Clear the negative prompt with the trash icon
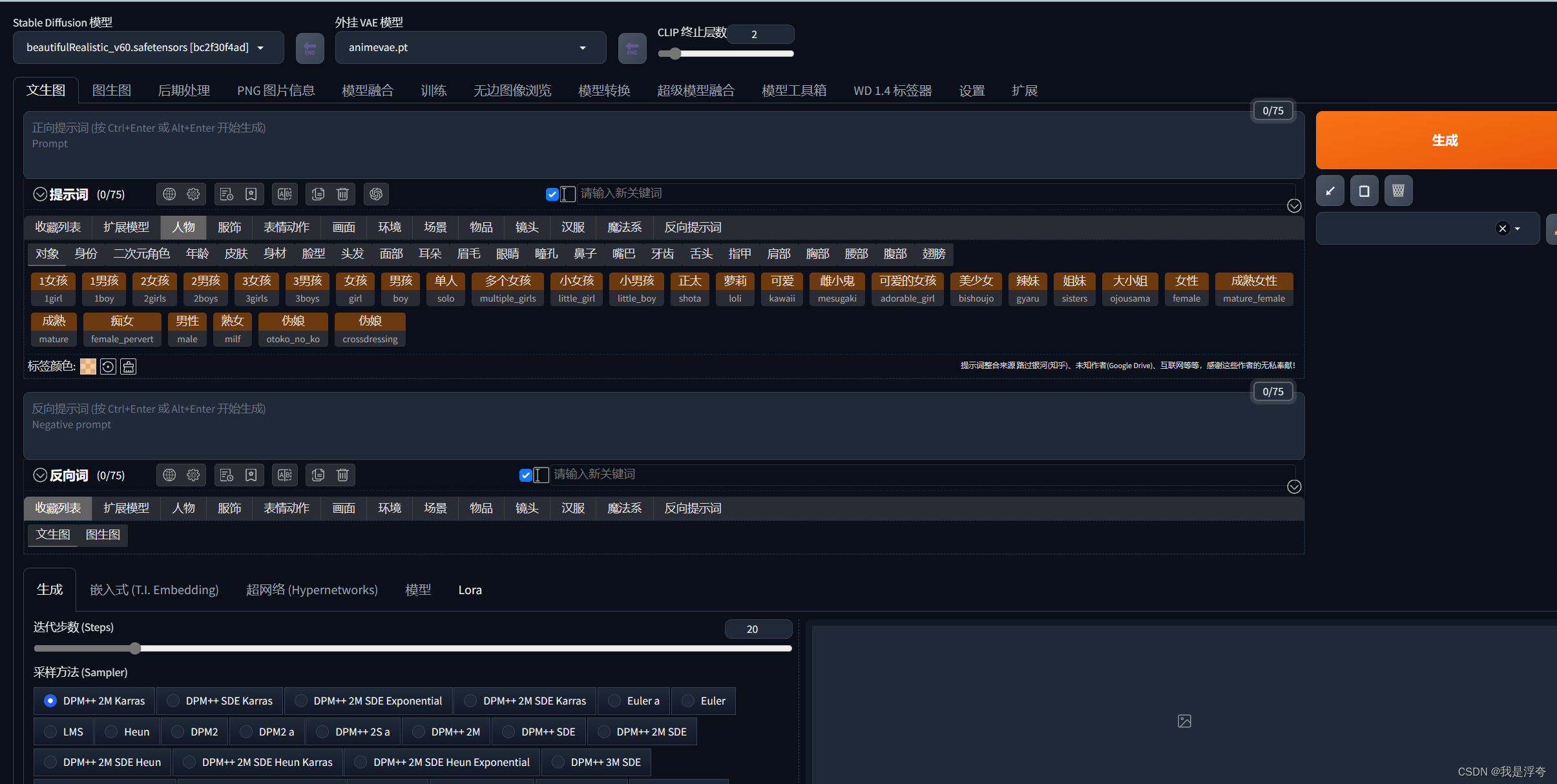Viewport: 1557px width, 784px height. point(343,475)
